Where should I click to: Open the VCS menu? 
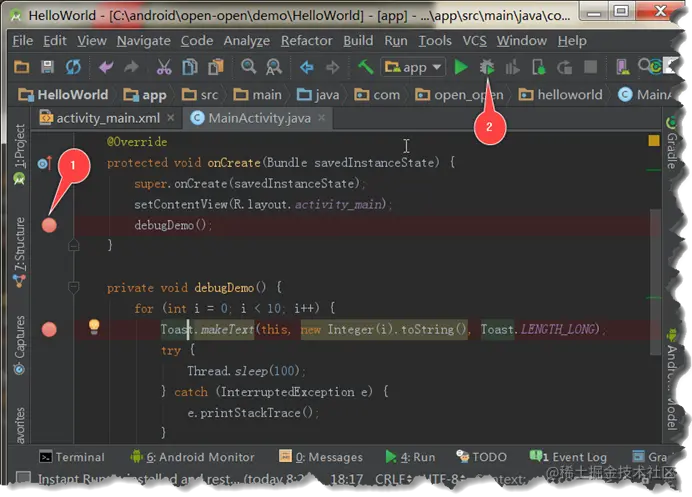[474, 41]
